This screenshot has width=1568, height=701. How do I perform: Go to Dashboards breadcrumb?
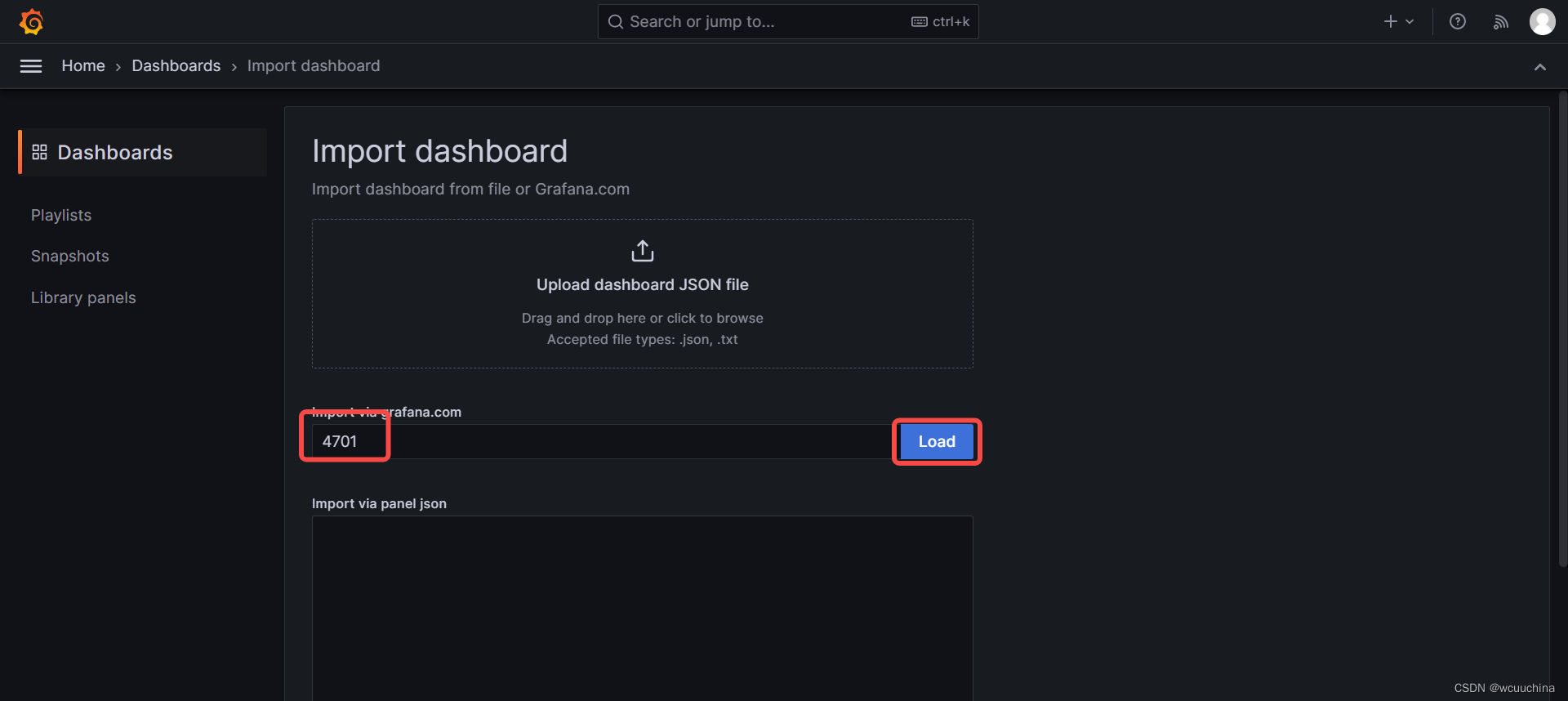[176, 66]
